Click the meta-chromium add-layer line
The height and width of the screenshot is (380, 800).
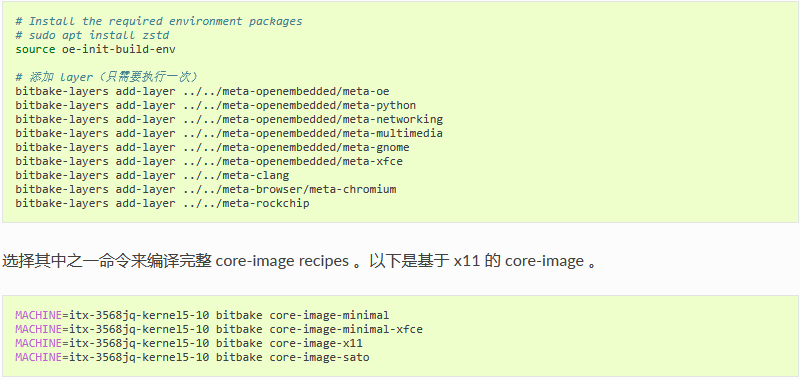coord(206,190)
